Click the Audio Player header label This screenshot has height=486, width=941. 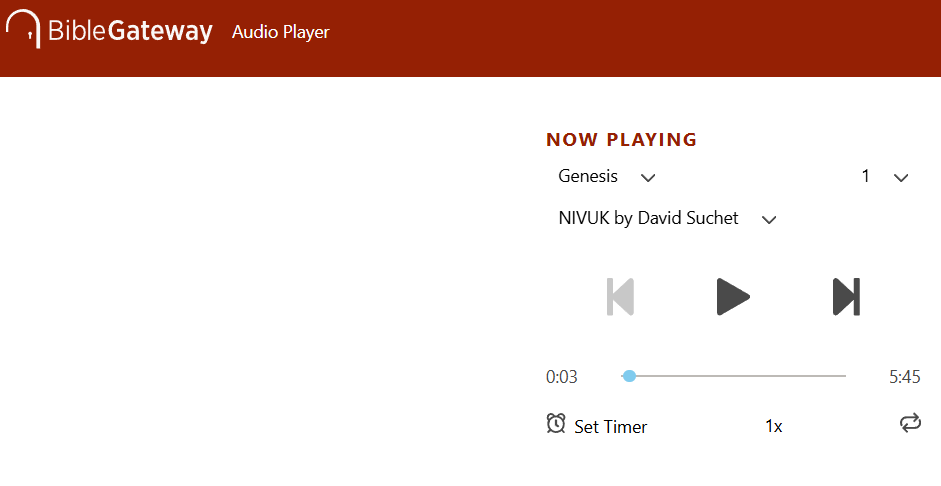[x=281, y=32]
